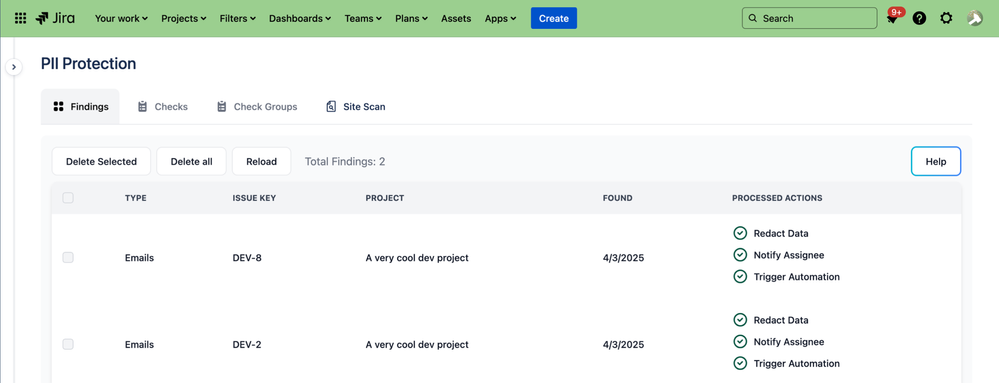Click the Redact Data checkmark for DEV-8
Viewport: 999px width, 383px height.
(740, 233)
